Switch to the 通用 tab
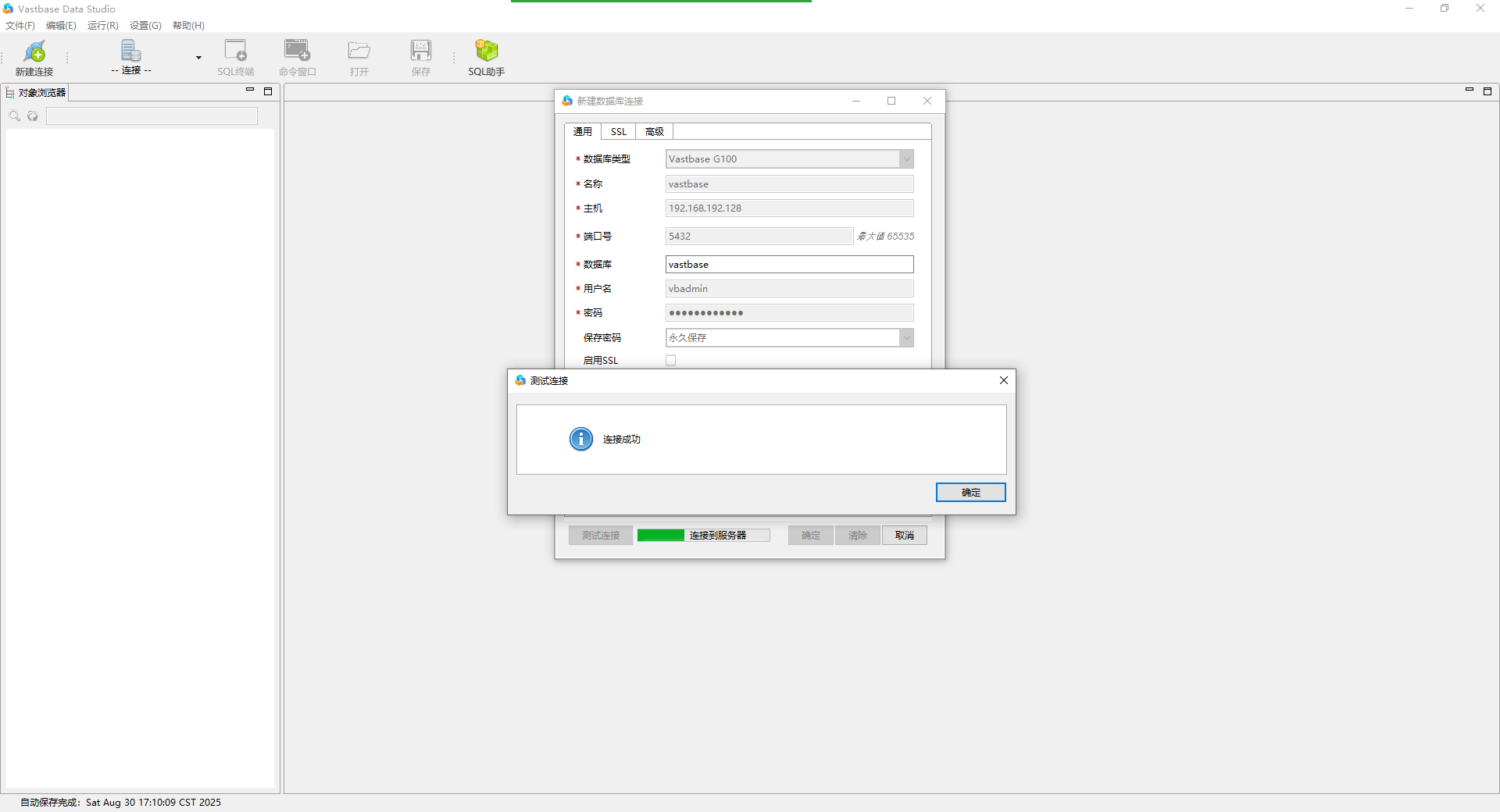Image resolution: width=1500 pixels, height=812 pixels. (583, 132)
